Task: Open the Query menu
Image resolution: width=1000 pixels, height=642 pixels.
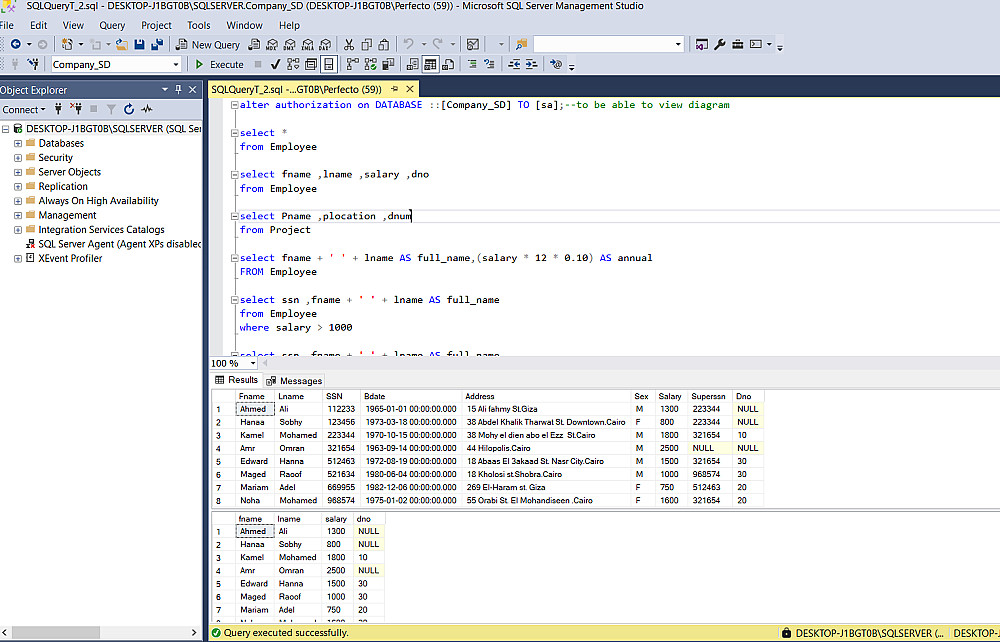Action: 112,25
